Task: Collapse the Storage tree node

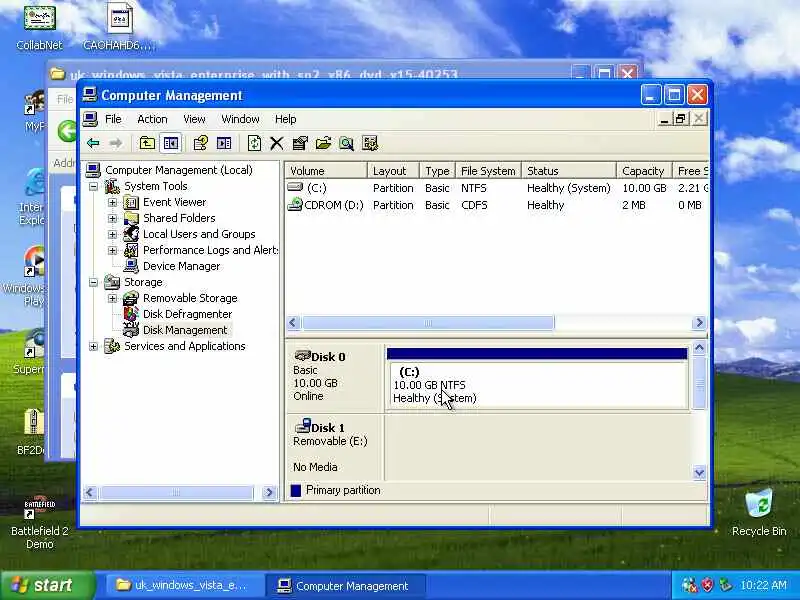Action: tap(93, 282)
